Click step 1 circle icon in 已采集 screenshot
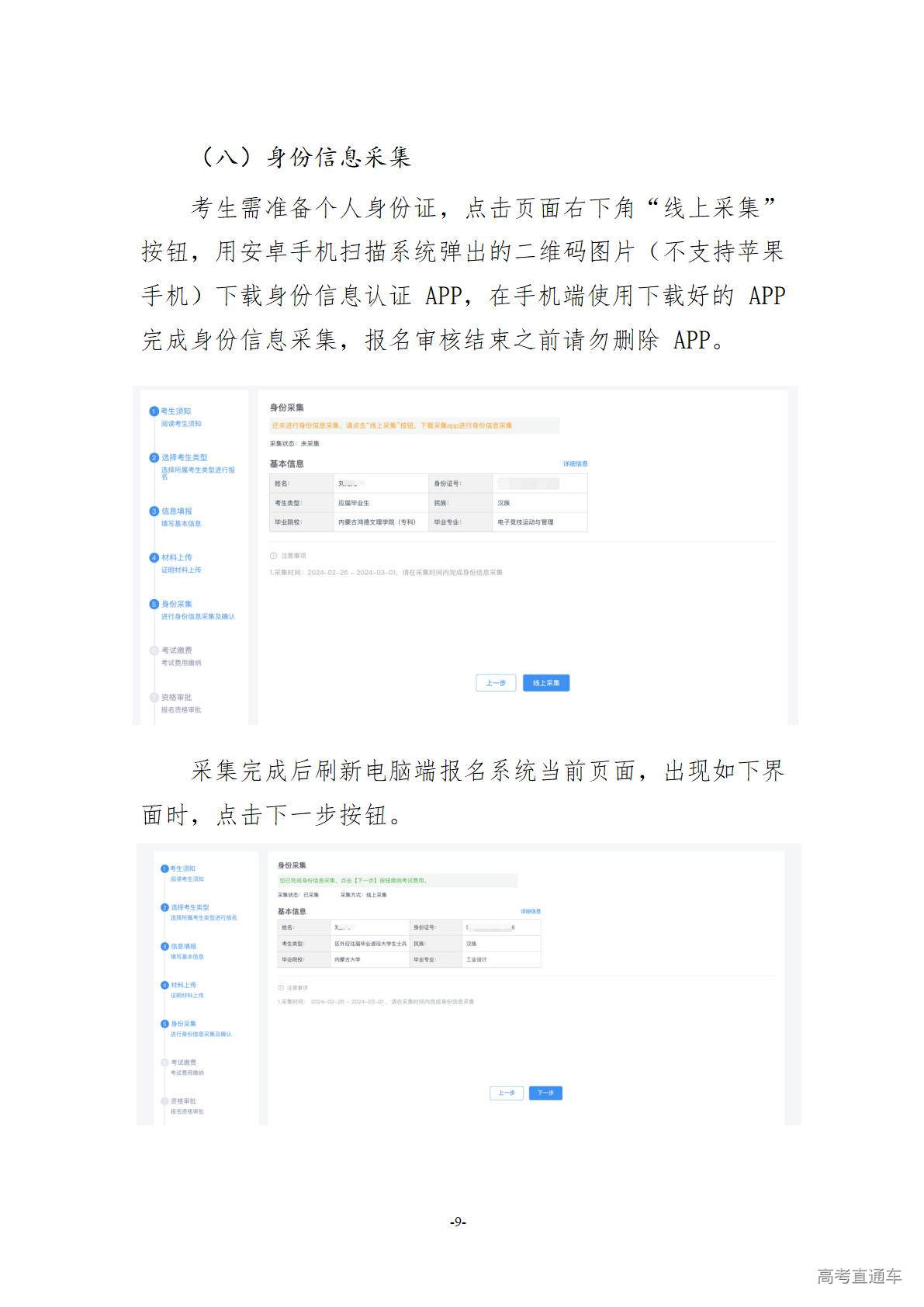 [164, 868]
